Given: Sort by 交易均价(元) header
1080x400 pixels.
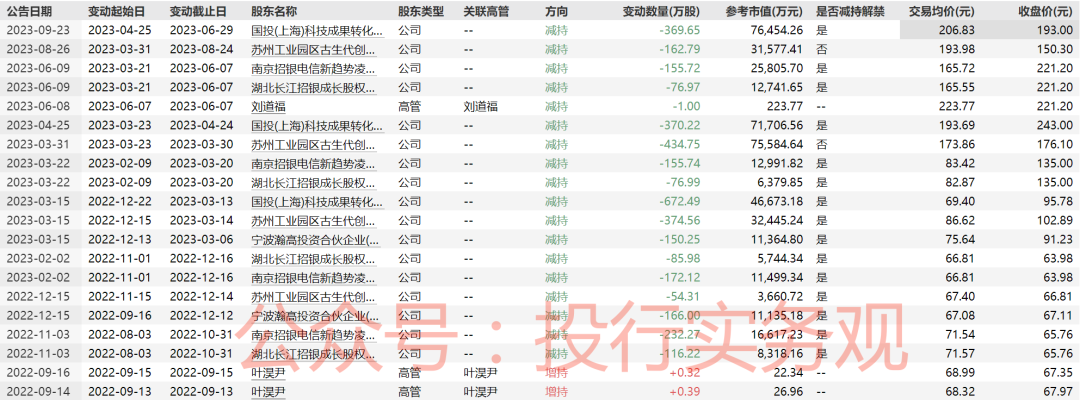Looking at the screenshot, I should coord(942,12).
